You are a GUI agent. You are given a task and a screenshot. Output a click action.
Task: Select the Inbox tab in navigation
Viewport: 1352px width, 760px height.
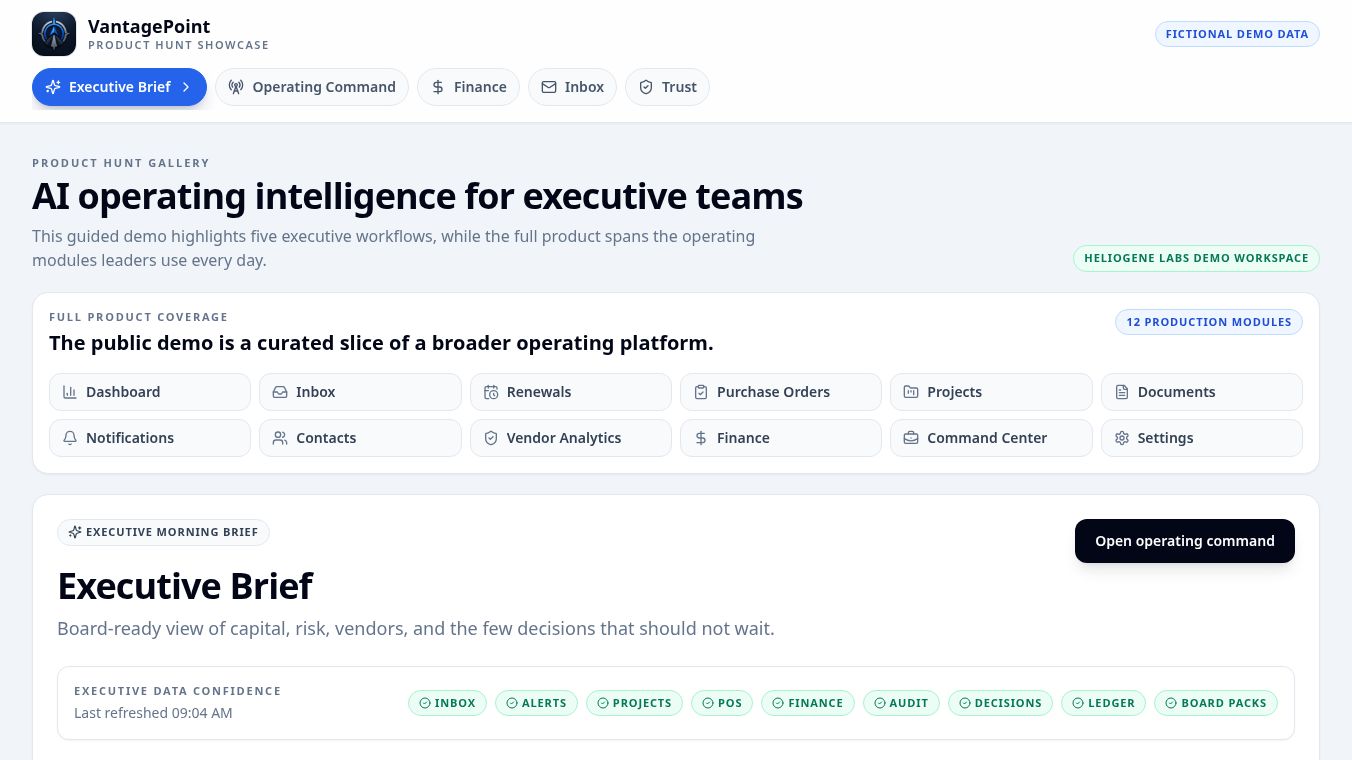[x=572, y=87]
